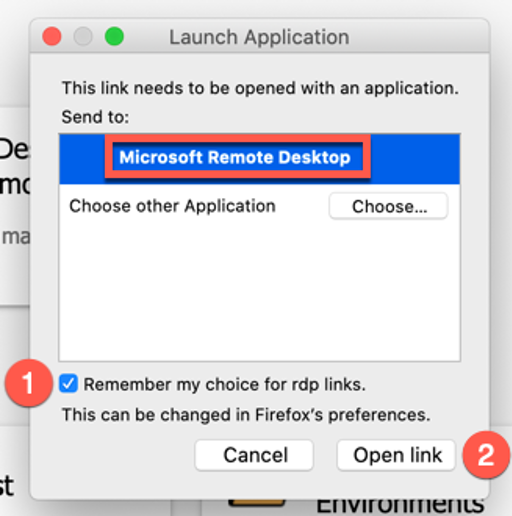Select the Choose other Application row
Screen dimensions: 512x516
(259, 206)
